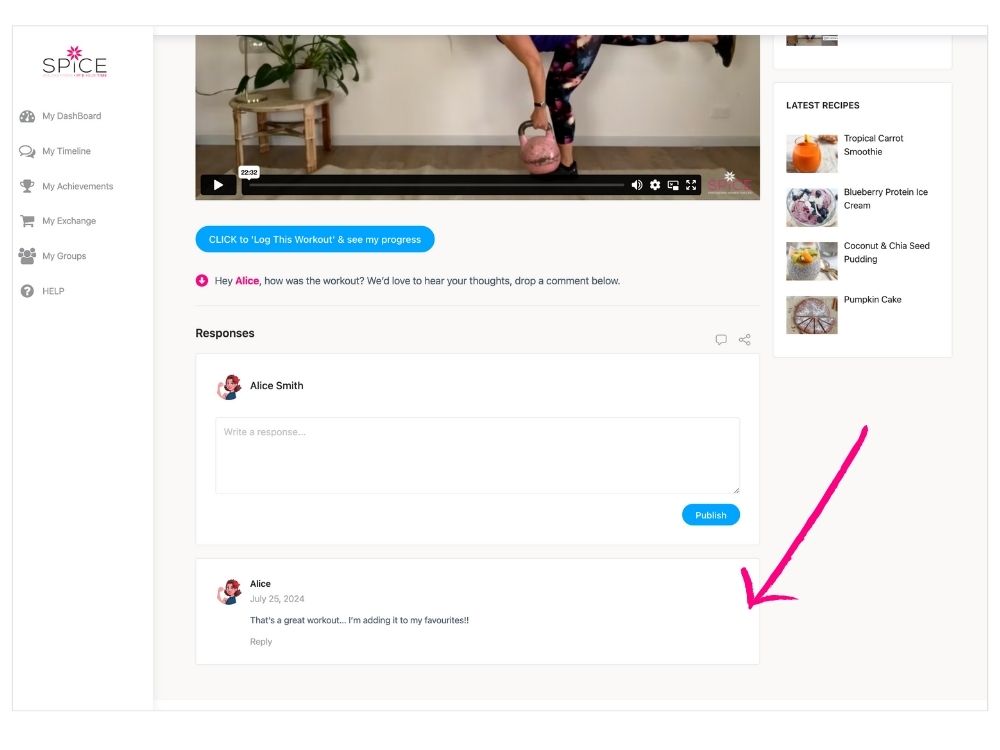
Task: Open My Groups from sidebar
Action: point(64,256)
